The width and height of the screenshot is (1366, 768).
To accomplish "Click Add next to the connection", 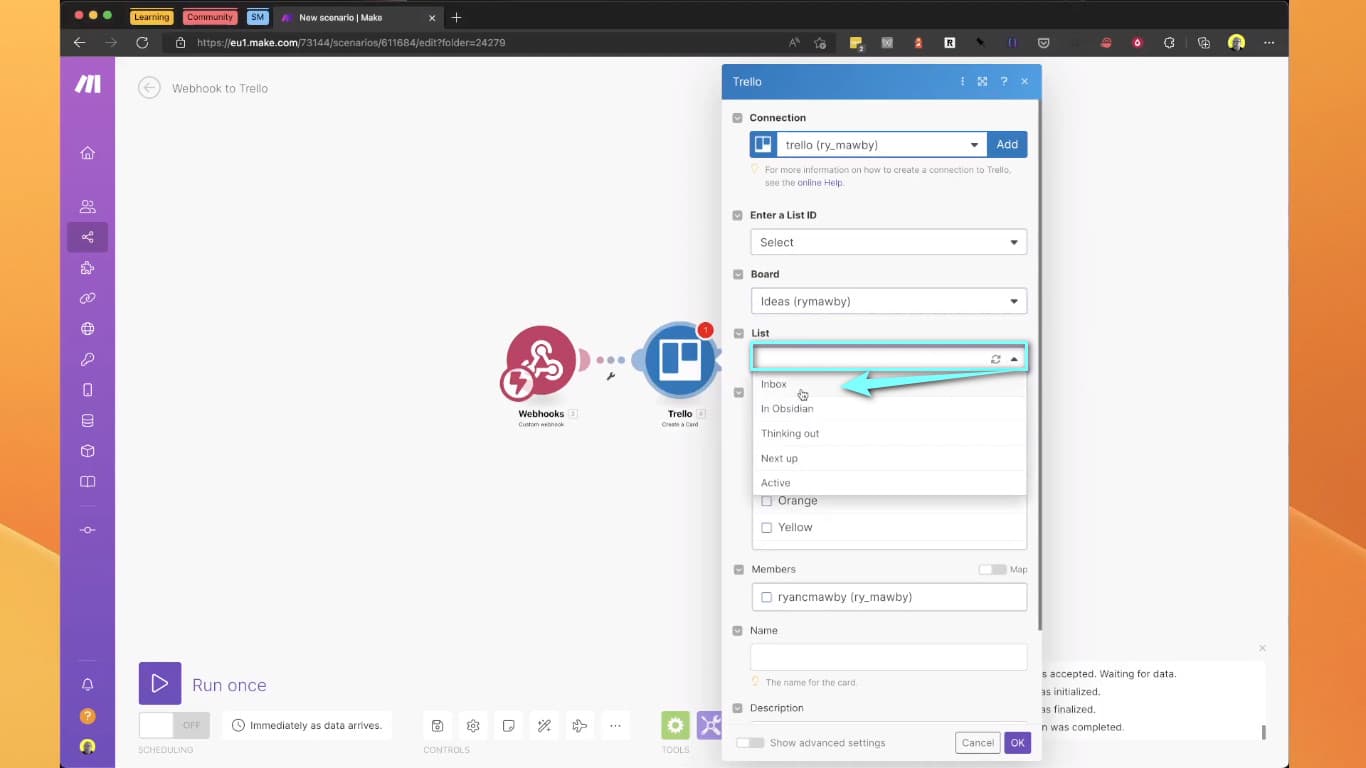I will [x=1007, y=145].
